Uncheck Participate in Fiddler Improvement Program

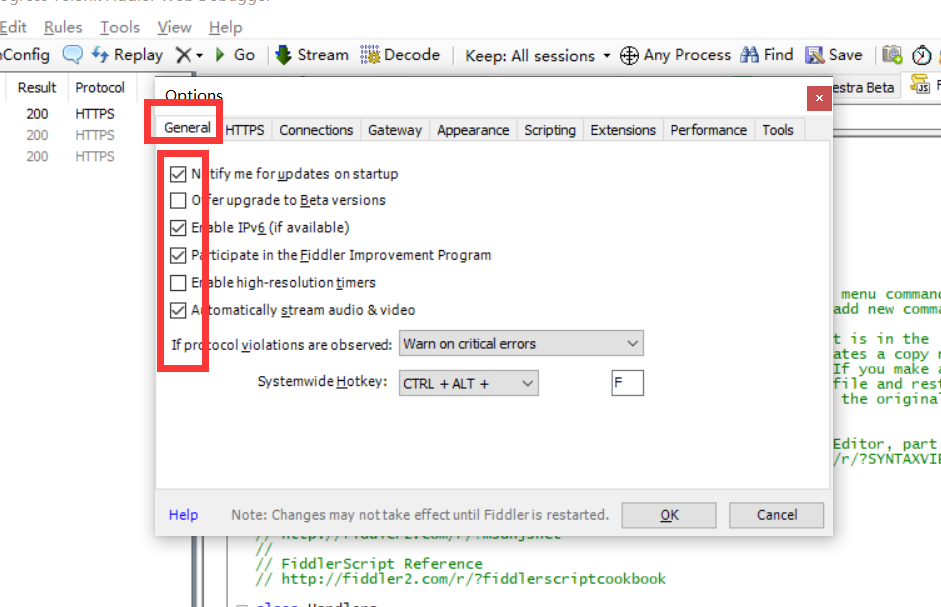point(178,255)
